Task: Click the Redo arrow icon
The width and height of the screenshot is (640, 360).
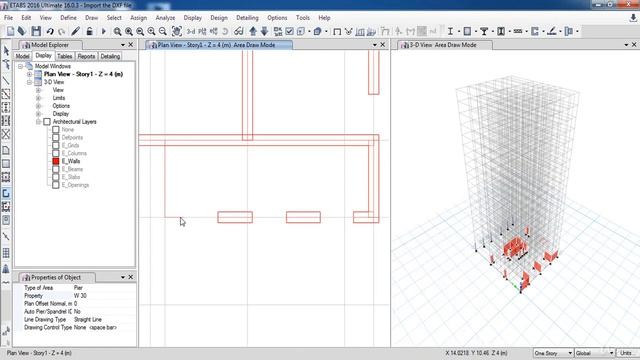Action: pos(62,31)
